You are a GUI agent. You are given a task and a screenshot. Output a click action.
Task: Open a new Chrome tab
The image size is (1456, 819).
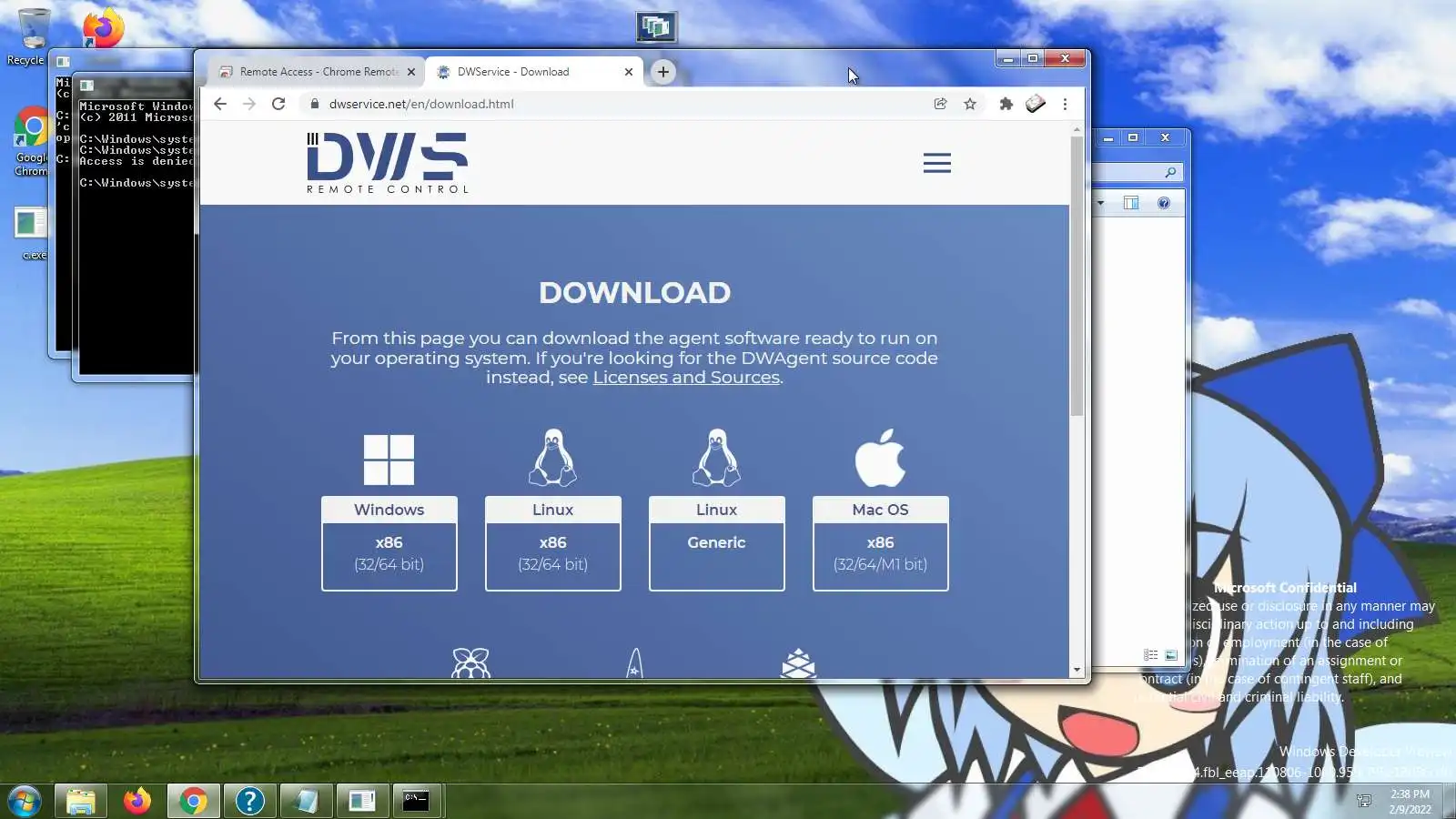point(663,72)
